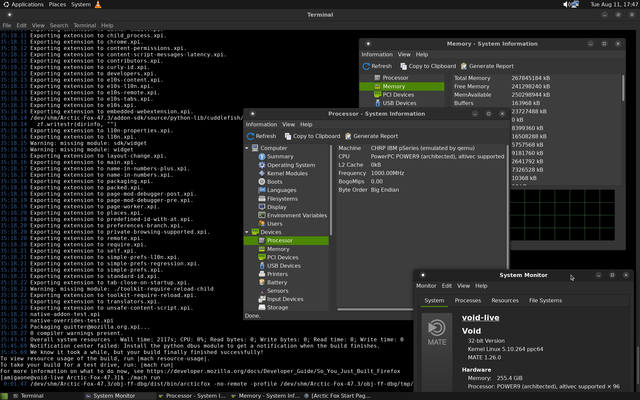Open Help menu in Memory window
The width and height of the screenshot is (640, 400).
(422, 54)
